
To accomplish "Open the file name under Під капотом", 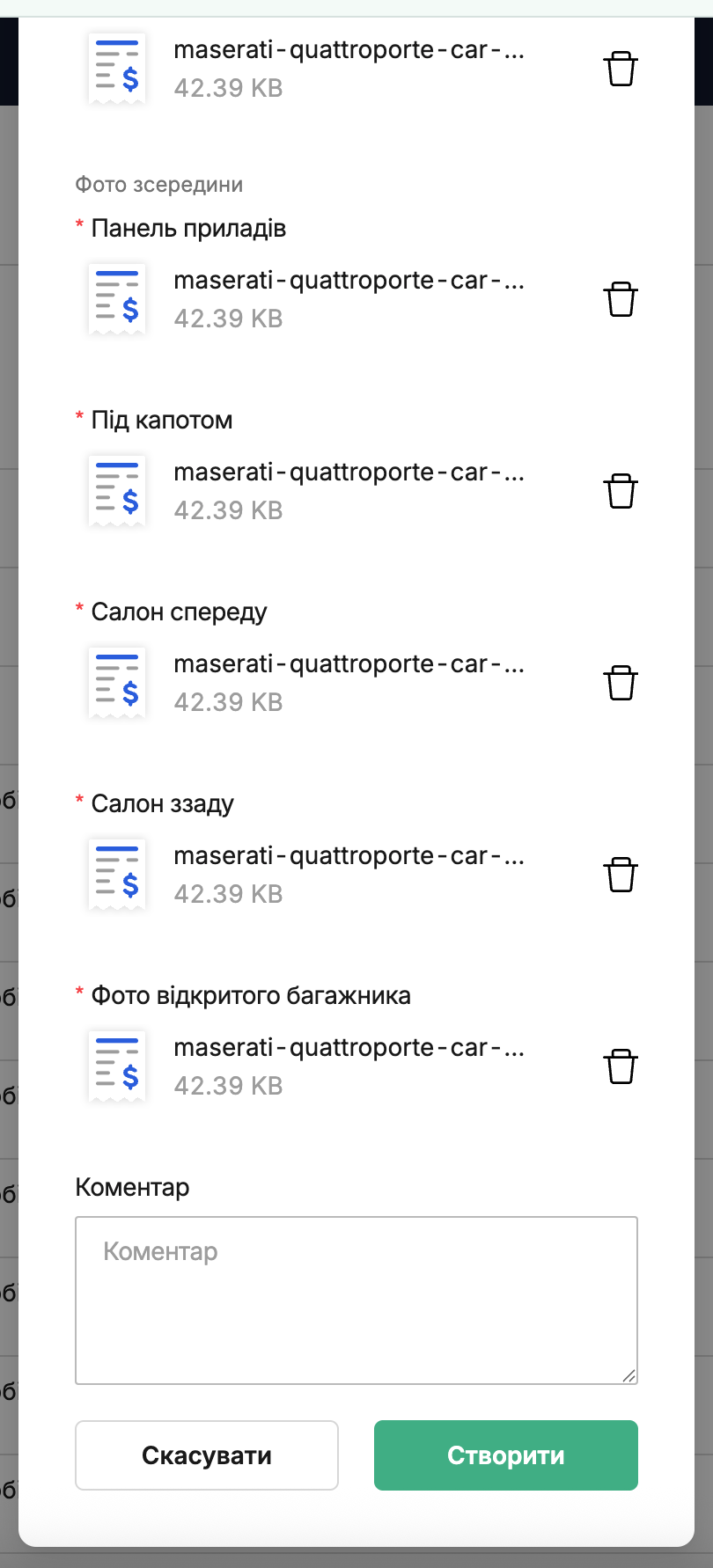I will [x=349, y=473].
